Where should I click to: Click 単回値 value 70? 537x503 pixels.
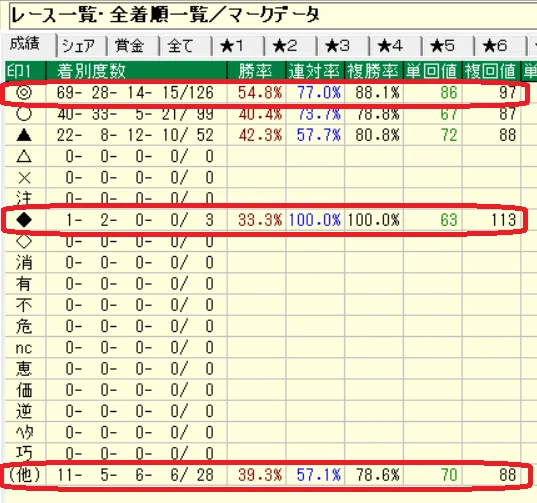point(449,475)
